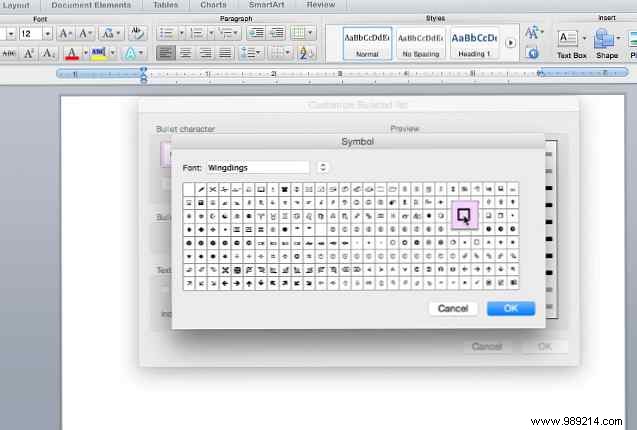Screen dimensions: 637x430
Task: Open the Text Box dropdown arrow
Action: pyautogui.click(x=585, y=38)
